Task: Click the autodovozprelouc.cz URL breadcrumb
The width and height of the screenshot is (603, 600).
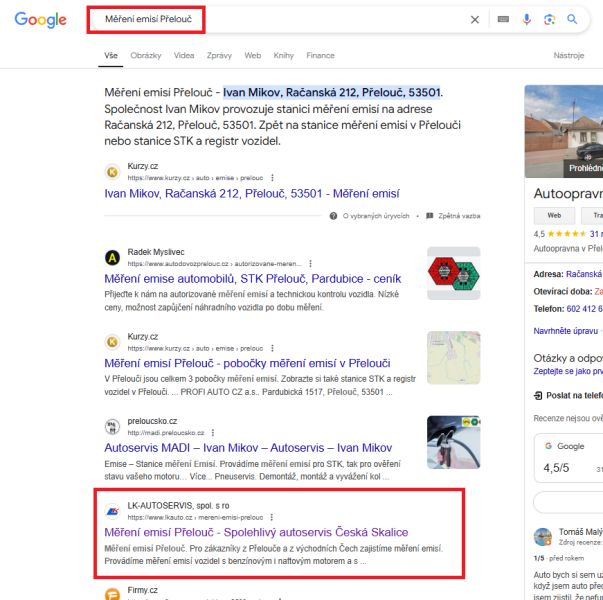Action: (x=215, y=264)
